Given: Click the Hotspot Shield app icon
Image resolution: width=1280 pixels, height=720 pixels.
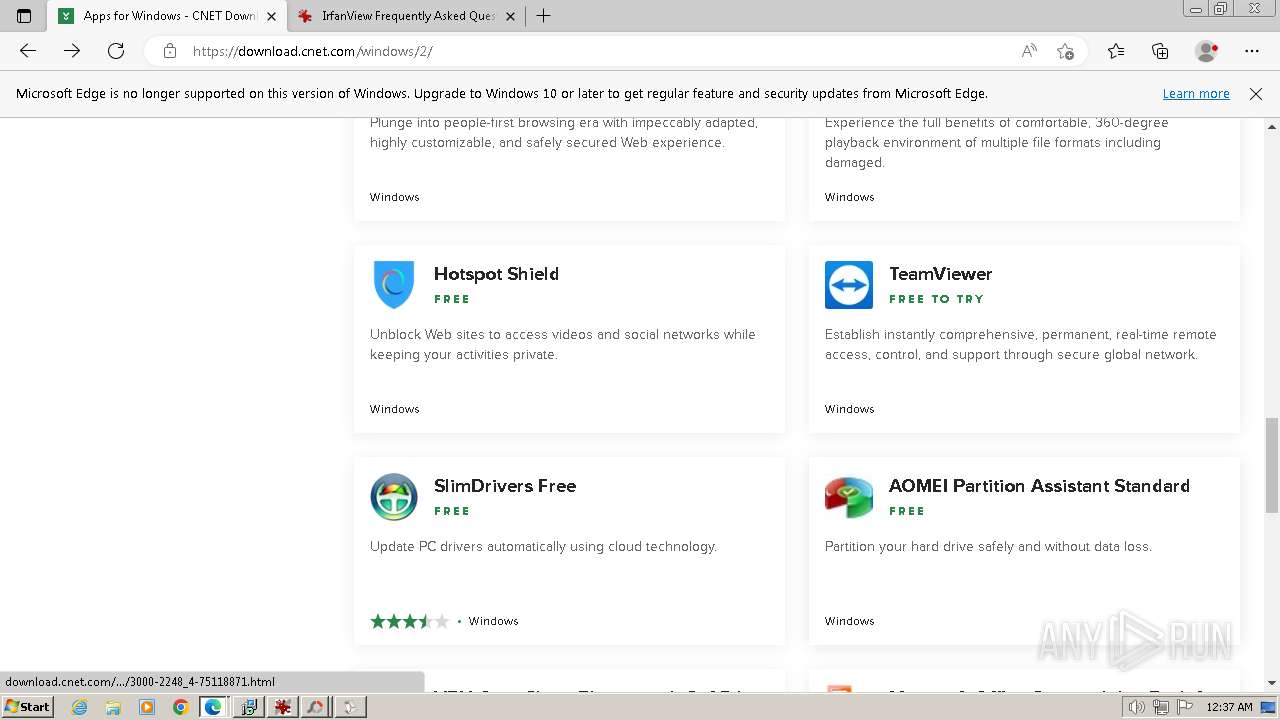Looking at the screenshot, I should (394, 285).
